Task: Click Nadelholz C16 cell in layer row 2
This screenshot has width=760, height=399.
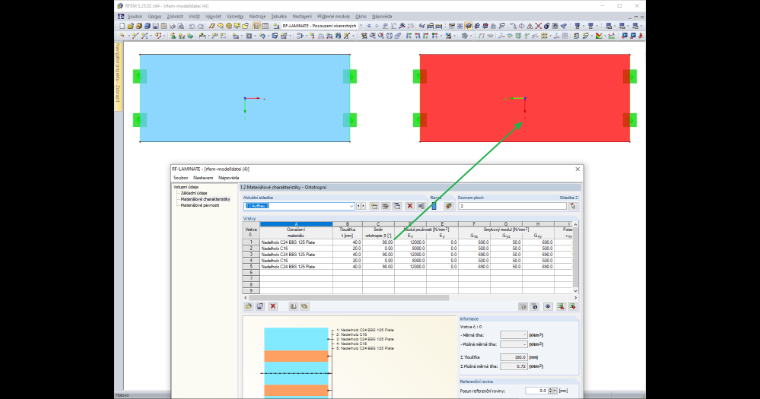Action: [x=296, y=248]
